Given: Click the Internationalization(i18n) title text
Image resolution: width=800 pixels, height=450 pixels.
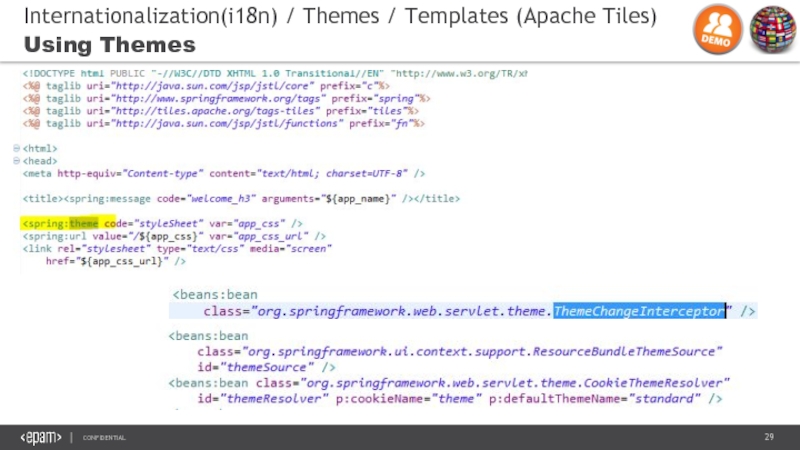Looking at the screenshot, I should coord(151,16).
